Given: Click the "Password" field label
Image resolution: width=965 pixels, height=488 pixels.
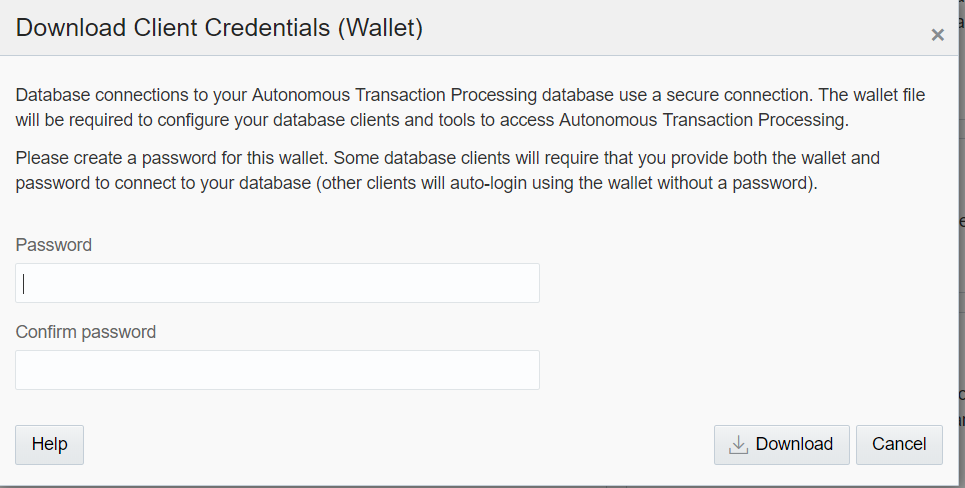Looking at the screenshot, I should [54, 245].
